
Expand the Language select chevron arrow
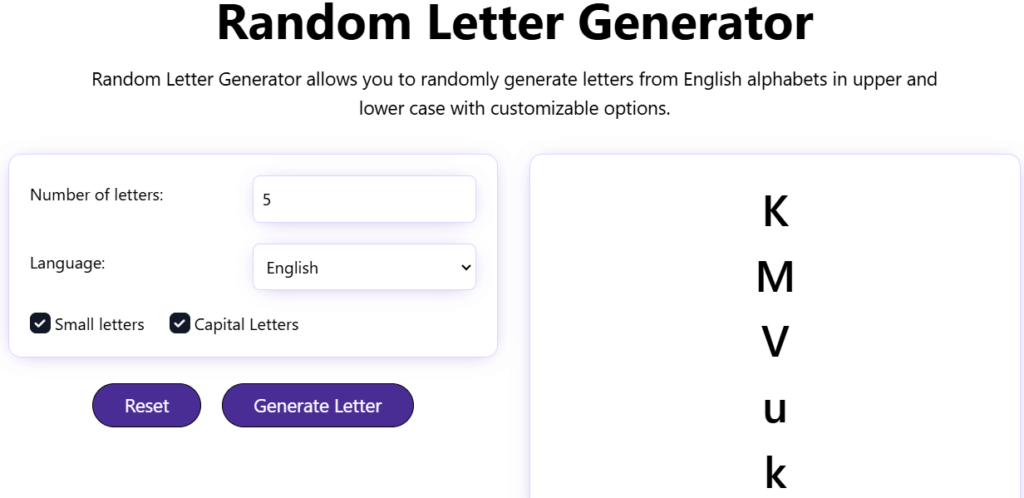(465, 267)
